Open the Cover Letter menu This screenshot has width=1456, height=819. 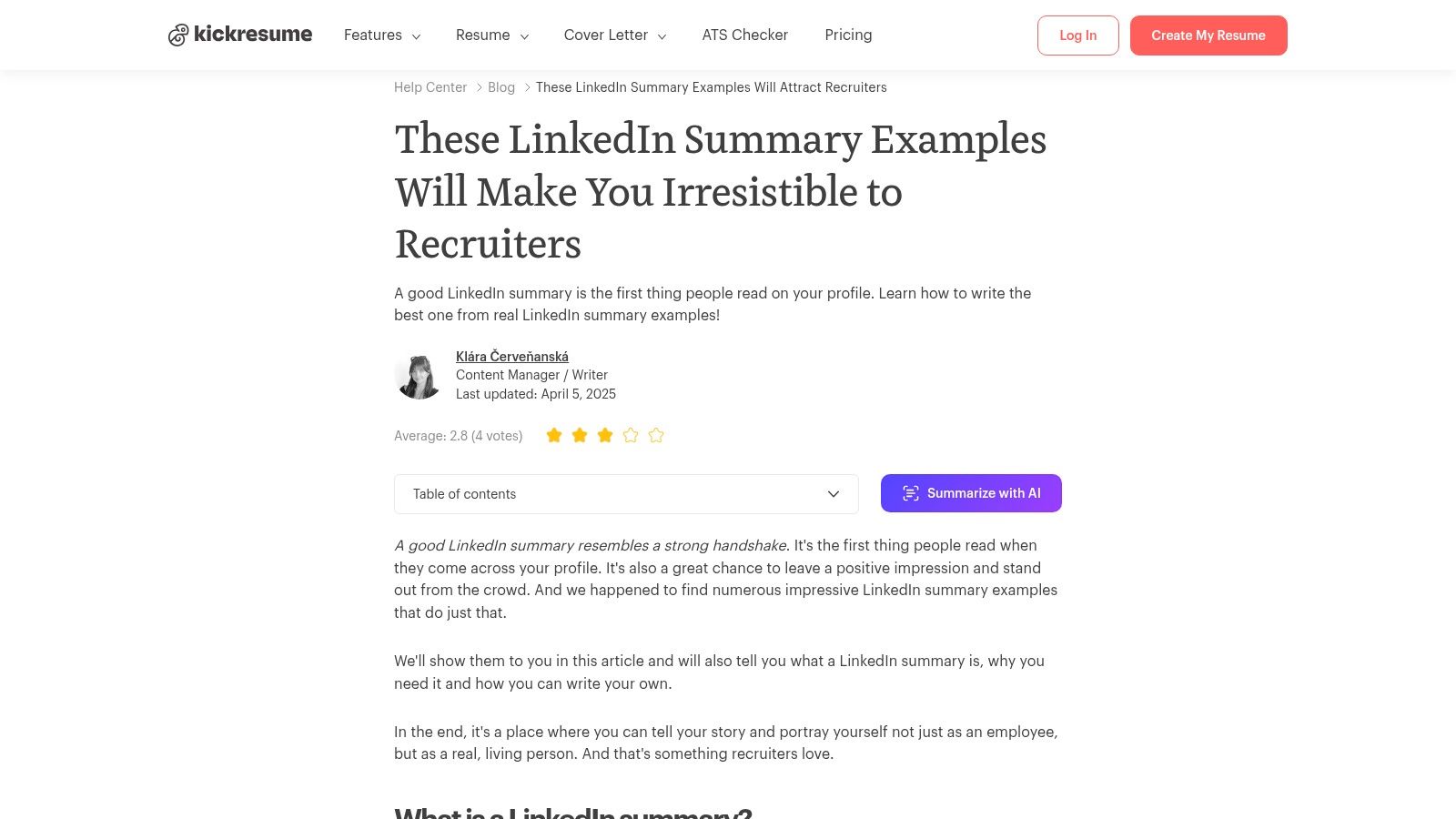tap(614, 35)
